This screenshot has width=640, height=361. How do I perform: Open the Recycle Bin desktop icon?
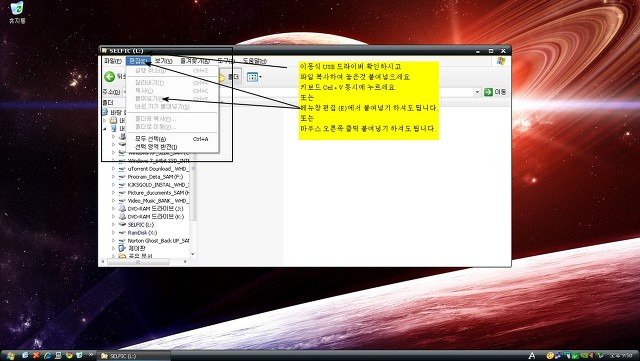point(17,12)
